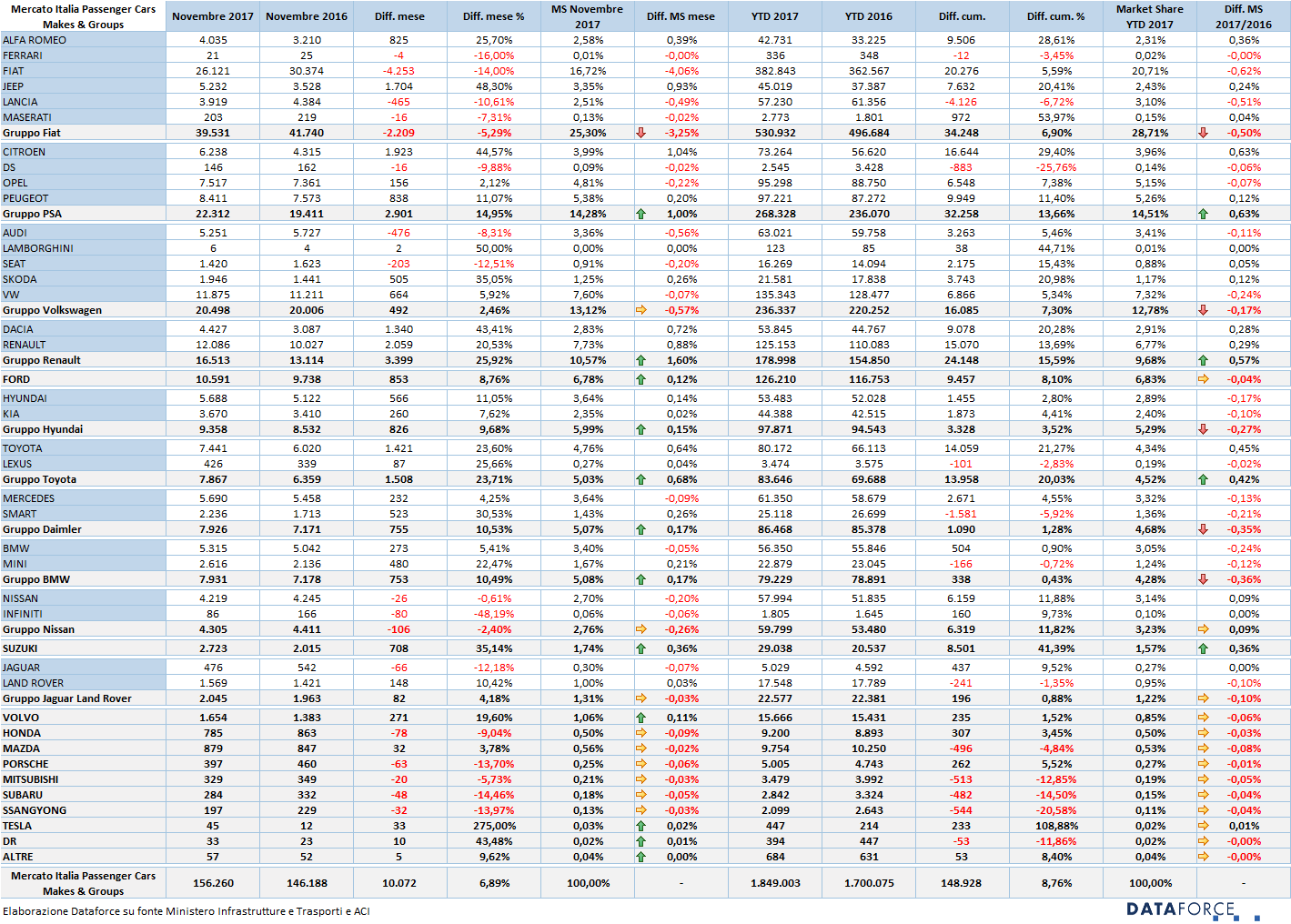Select the Diff. mese % column header
The image size is (1291, 924).
pyautogui.click(x=494, y=16)
